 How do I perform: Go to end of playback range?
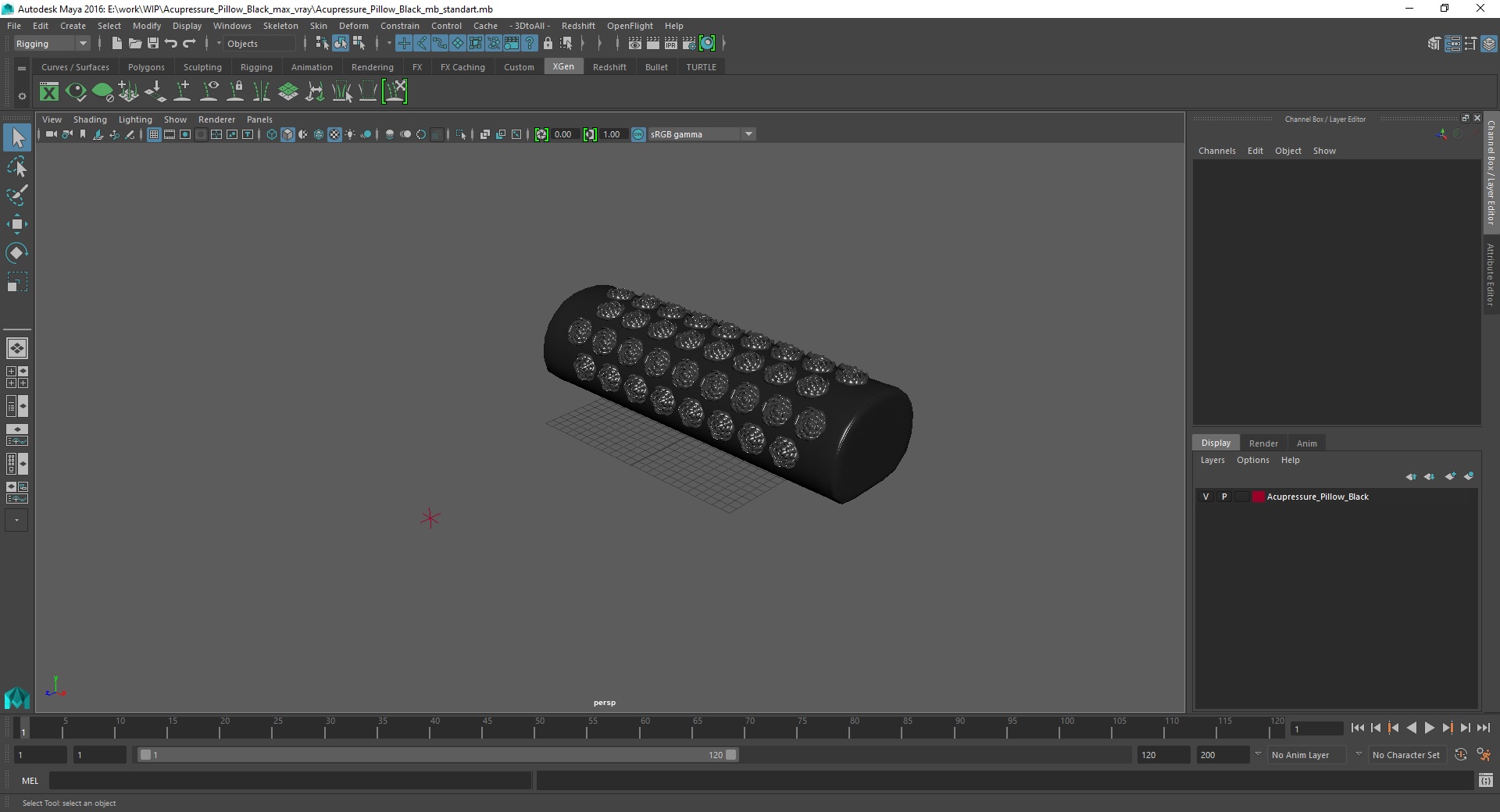1483,728
